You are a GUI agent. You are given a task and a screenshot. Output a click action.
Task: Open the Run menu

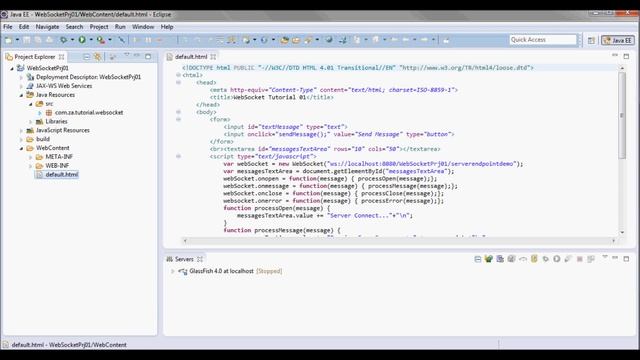click(x=120, y=27)
